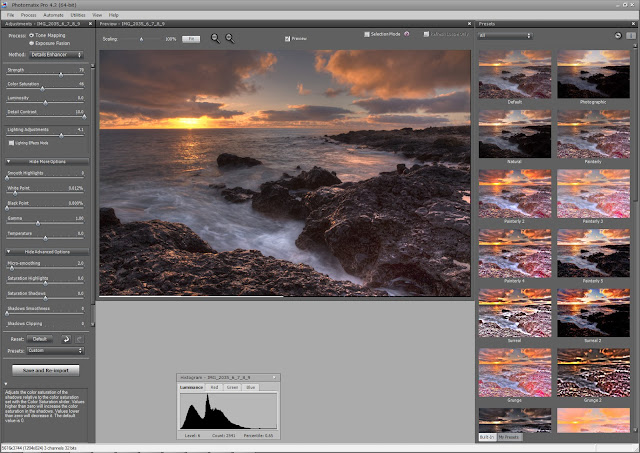Click the Selection Mode help icon

[x=407, y=35]
